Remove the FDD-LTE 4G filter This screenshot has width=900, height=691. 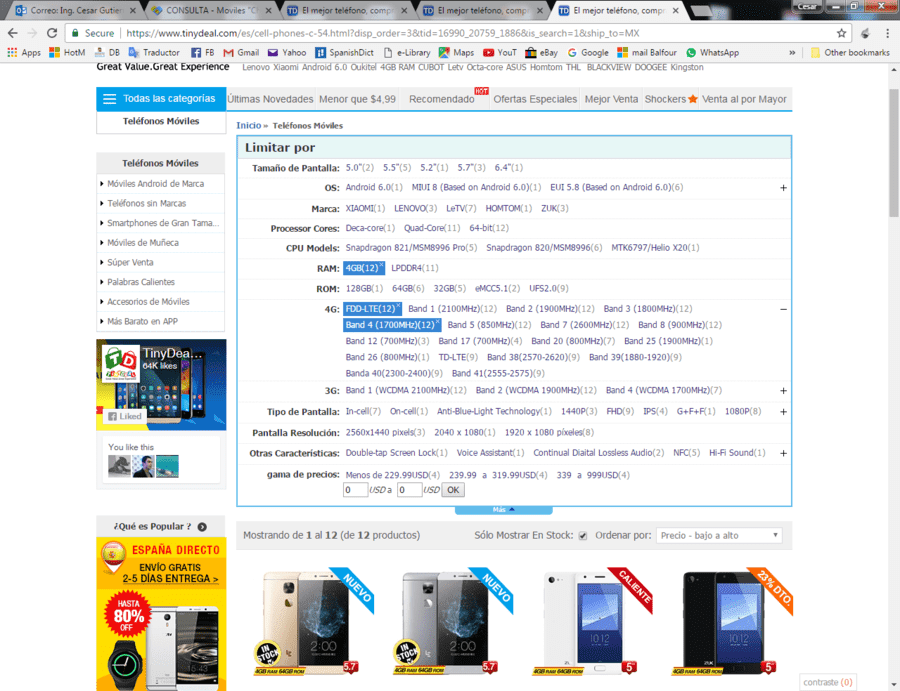398,305
